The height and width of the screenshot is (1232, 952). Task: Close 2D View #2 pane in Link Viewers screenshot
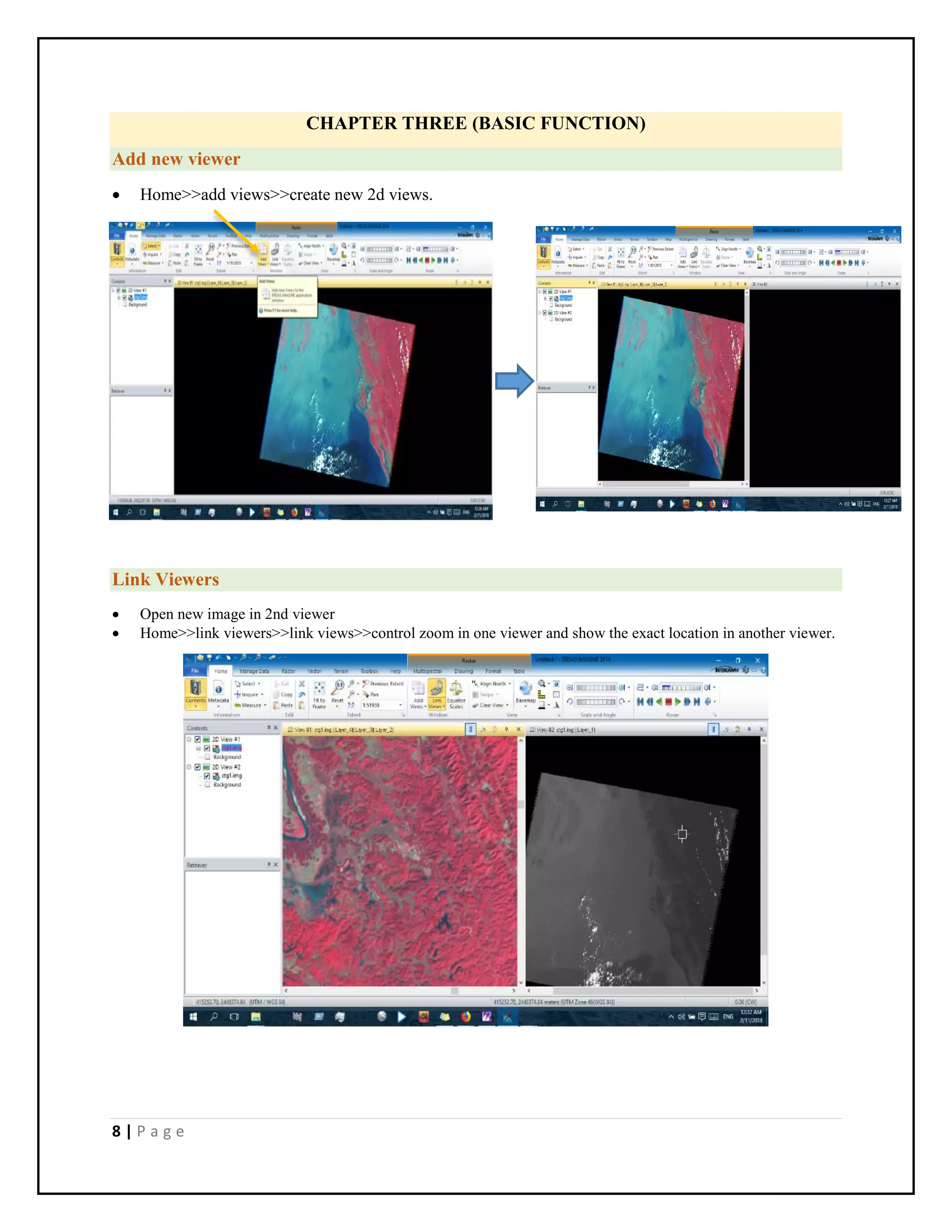[x=761, y=729]
